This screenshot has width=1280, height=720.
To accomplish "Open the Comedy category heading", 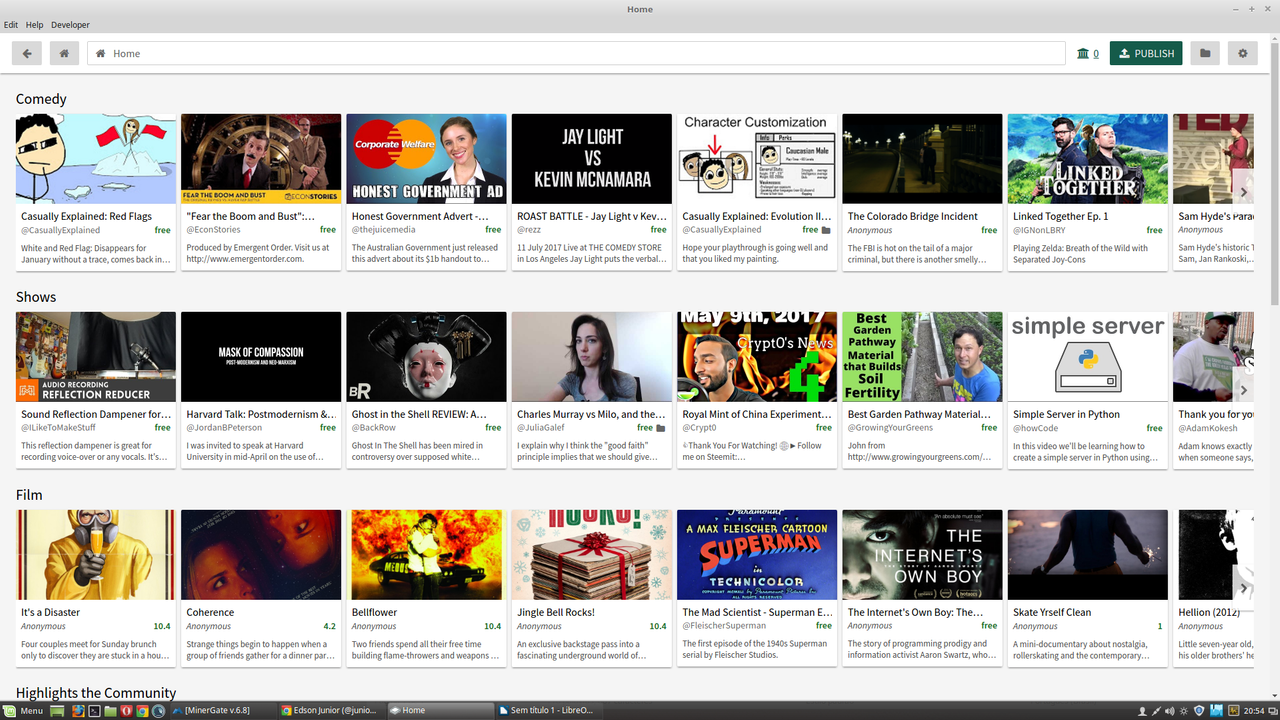I will [41, 99].
